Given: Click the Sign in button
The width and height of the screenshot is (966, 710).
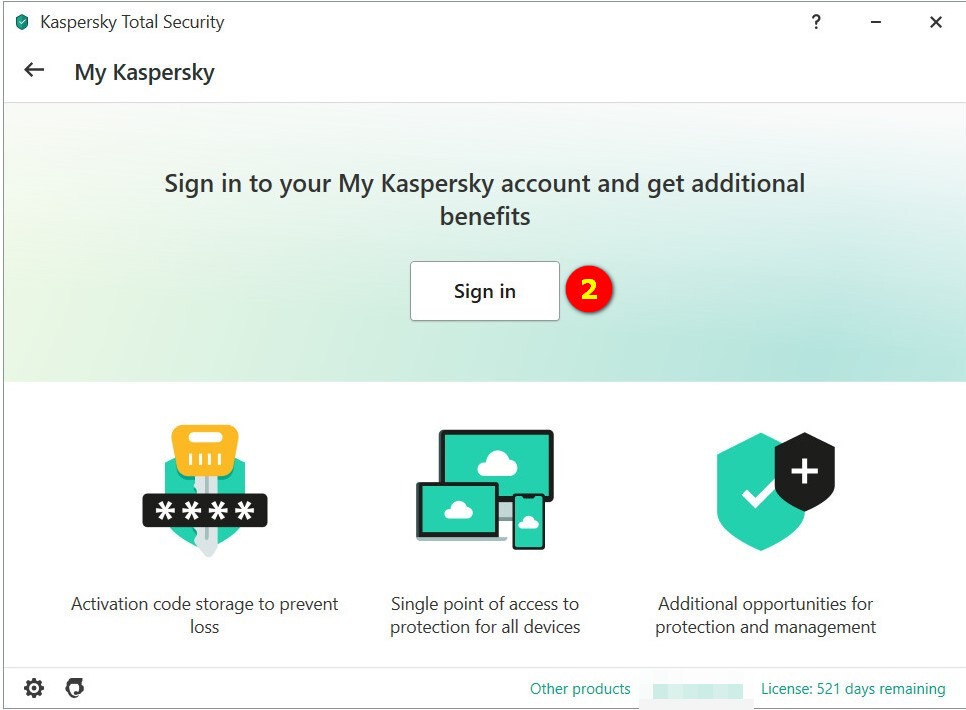Looking at the screenshot, I should click(484, 291).
